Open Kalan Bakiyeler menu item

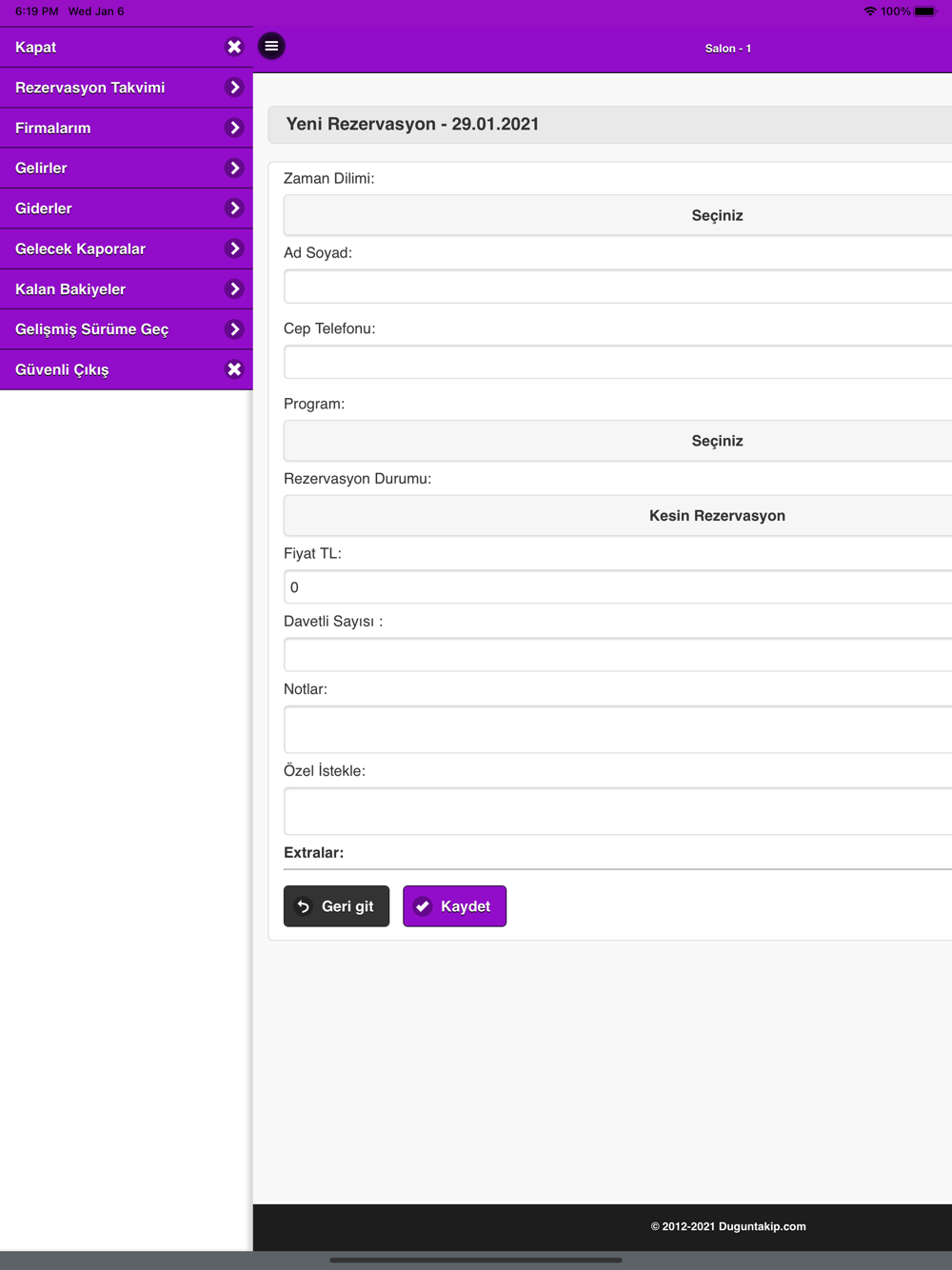pos(127,288)
